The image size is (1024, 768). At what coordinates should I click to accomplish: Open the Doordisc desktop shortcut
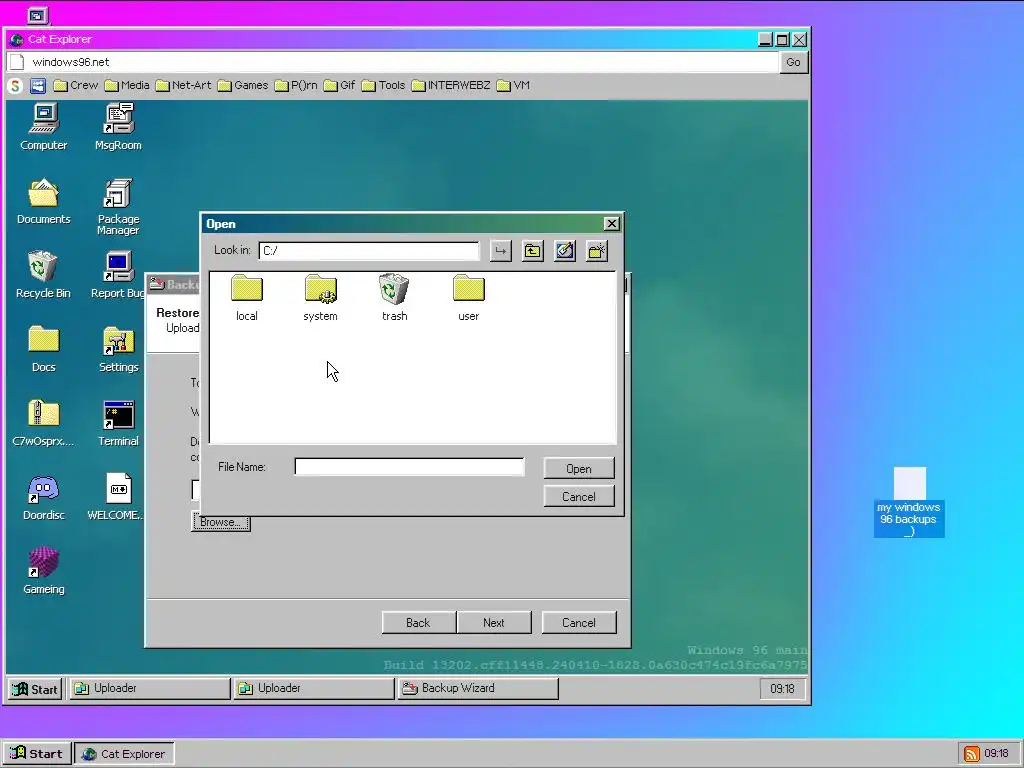[x=43, y=496]
